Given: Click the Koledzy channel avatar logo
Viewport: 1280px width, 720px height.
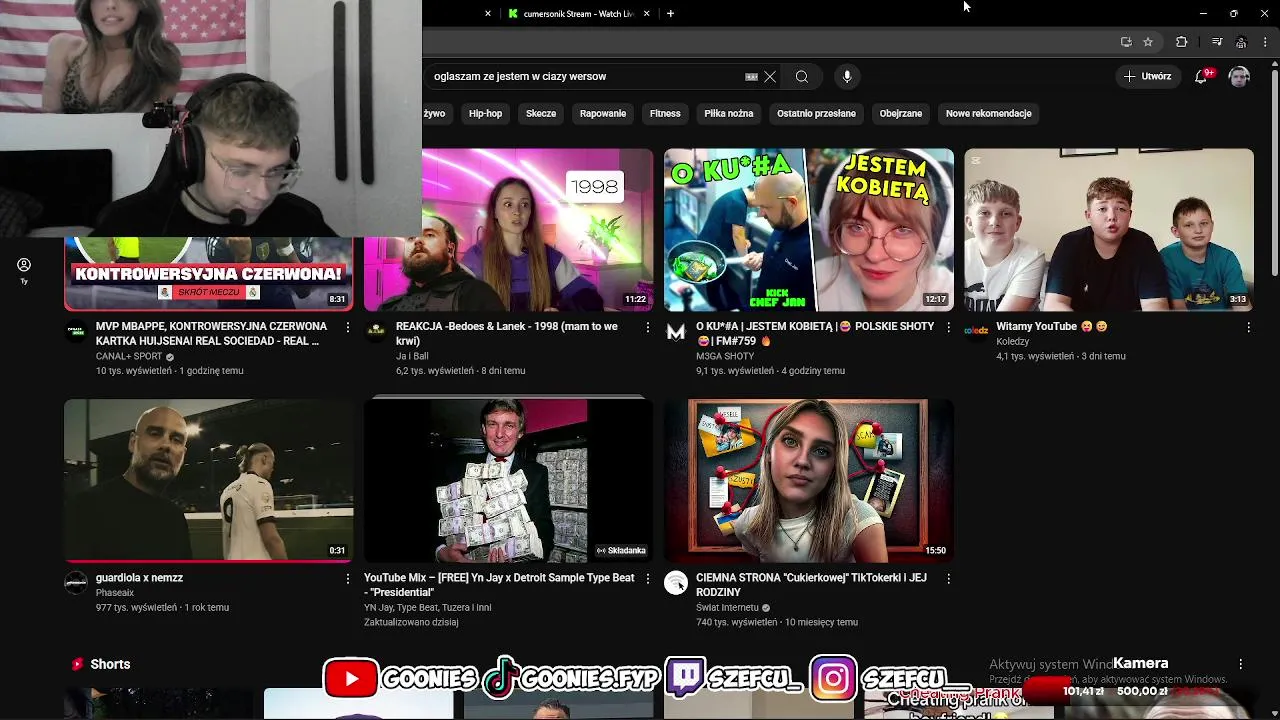Looking at the screenshot, I should click(976, 332).
